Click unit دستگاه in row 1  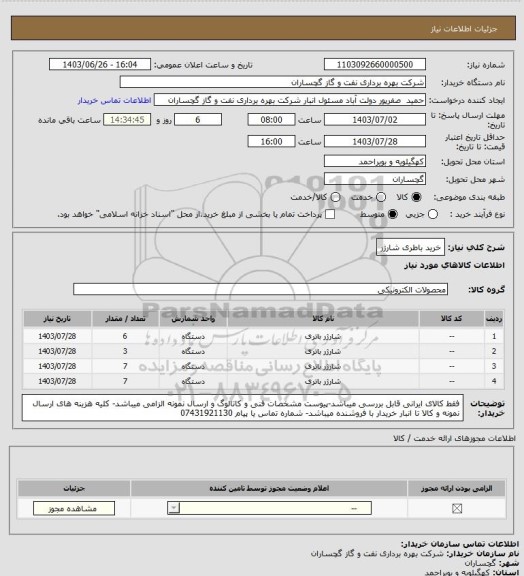tap(193, 336)
